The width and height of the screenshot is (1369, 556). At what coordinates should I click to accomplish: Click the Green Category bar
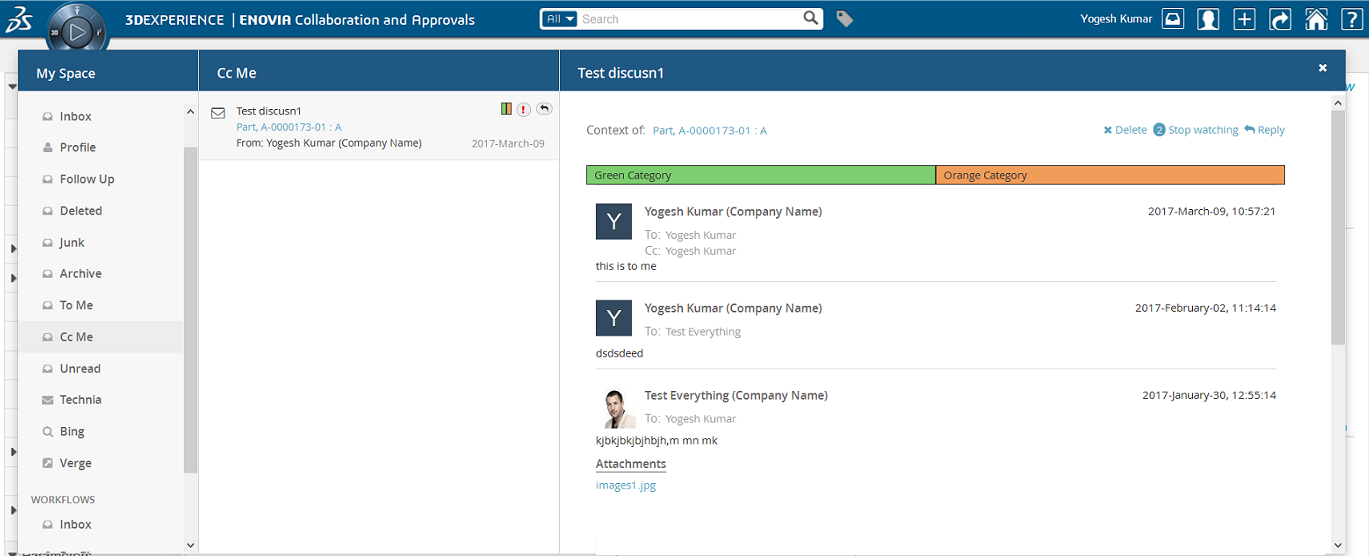pyautogui.click(x=760, y=175)
